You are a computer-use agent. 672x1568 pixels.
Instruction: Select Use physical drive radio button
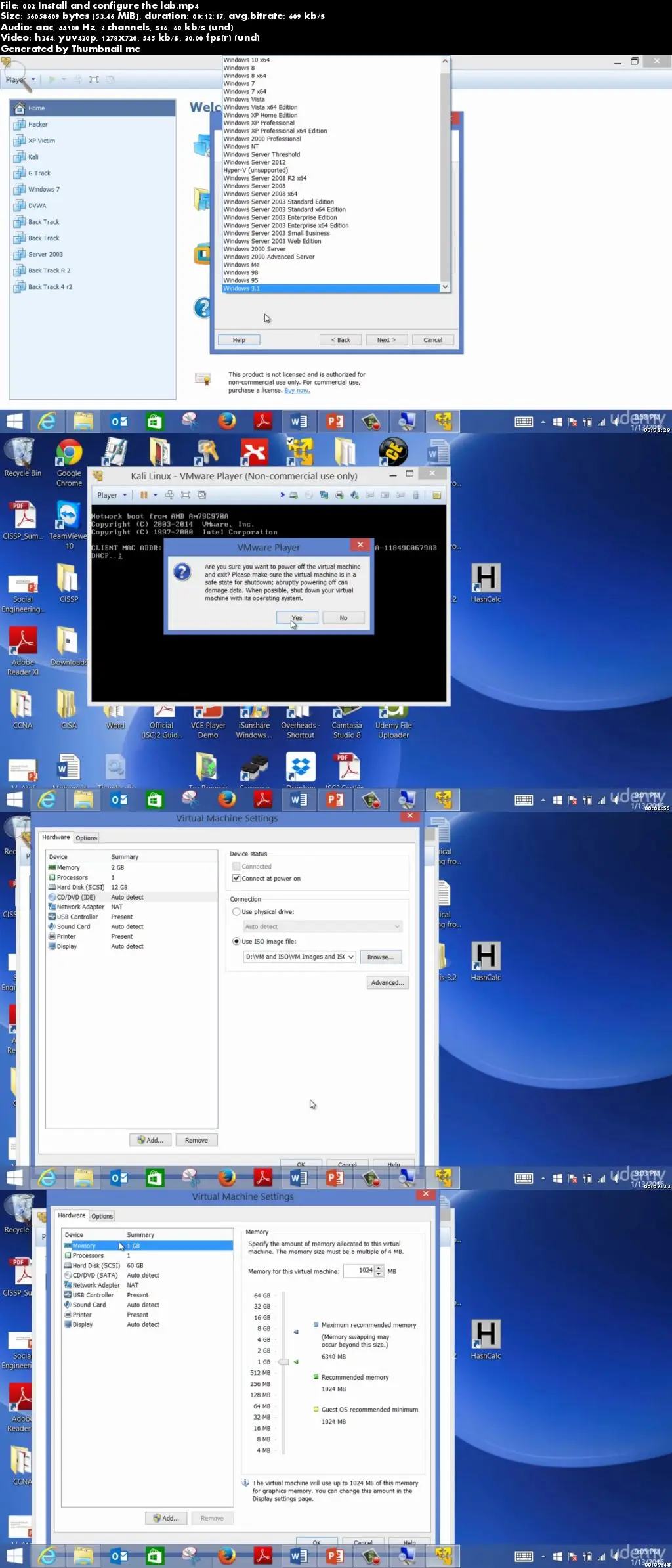click(236, 912)
